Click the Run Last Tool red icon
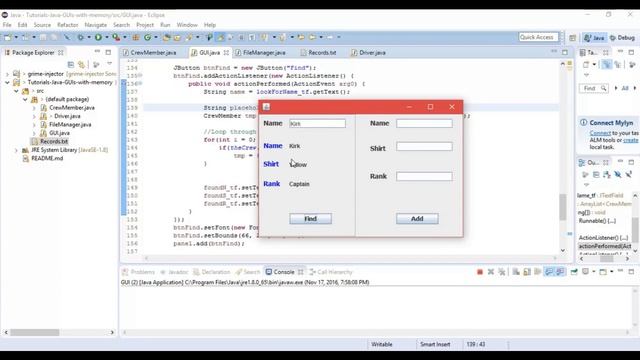This screenshot has width=640, height=360. click(x=116, y=37)
